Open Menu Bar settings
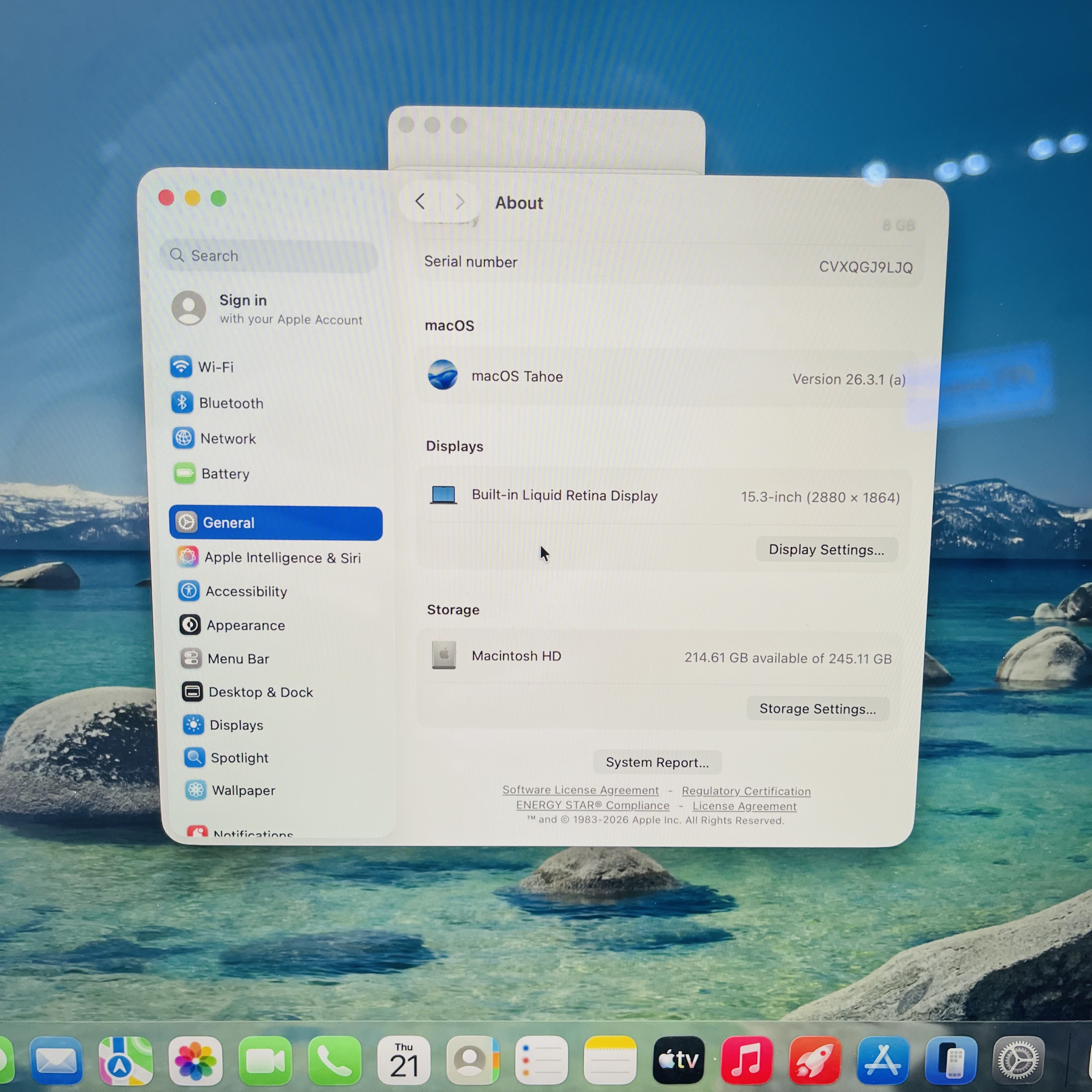The width and height of the screenshot is (1092, 1092). click(225, 658)
